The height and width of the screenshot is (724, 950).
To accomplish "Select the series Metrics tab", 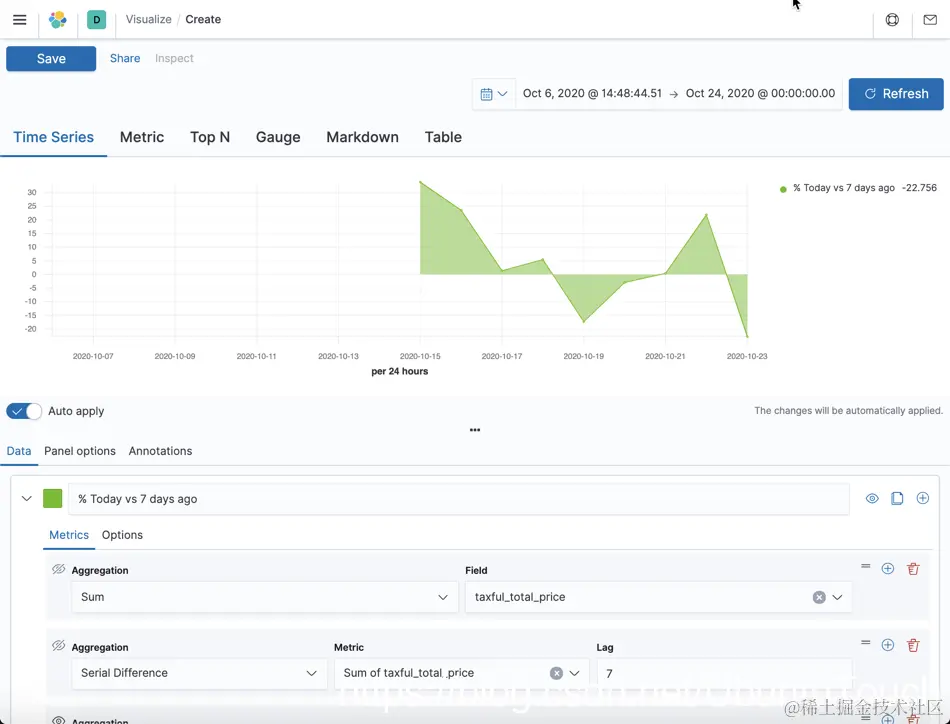I will click(x=69, y=535).
